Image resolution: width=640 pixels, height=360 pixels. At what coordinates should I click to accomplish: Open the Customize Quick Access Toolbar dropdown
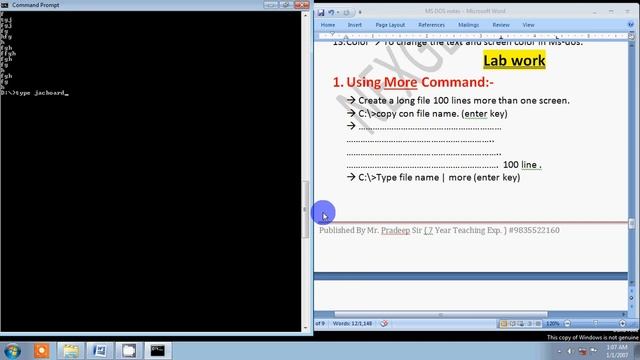pos(360,13)
